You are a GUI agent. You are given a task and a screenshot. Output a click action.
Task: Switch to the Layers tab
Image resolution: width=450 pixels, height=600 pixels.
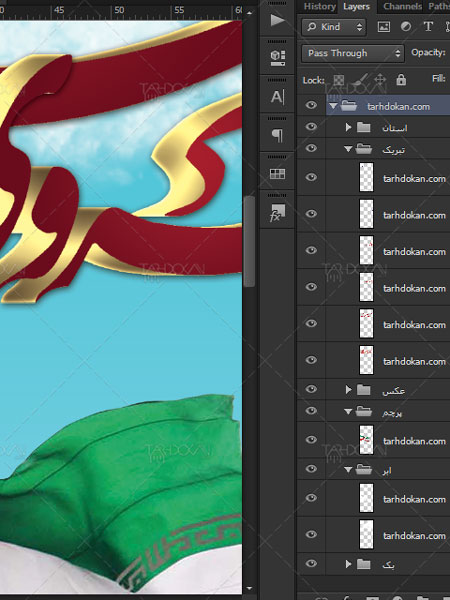(x=356, y=6)
